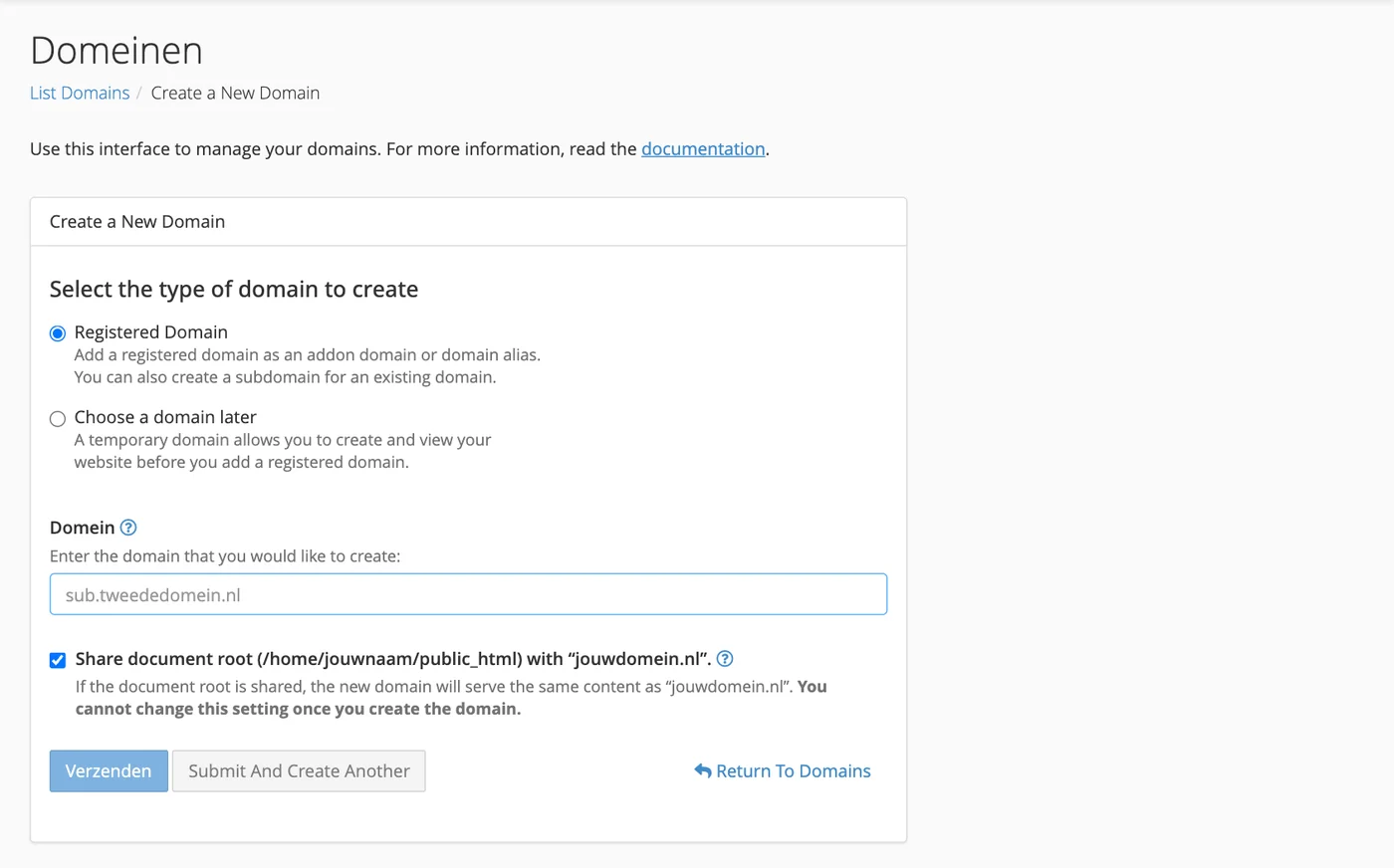Screen dimensions: 1394x868
Task: Click the Verzenden button
Action: point(109,770)
